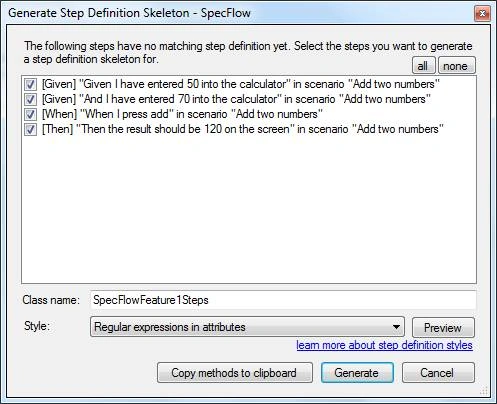Deselect all steps with the 'none' button
497x404 pixels.
point(456,65)
